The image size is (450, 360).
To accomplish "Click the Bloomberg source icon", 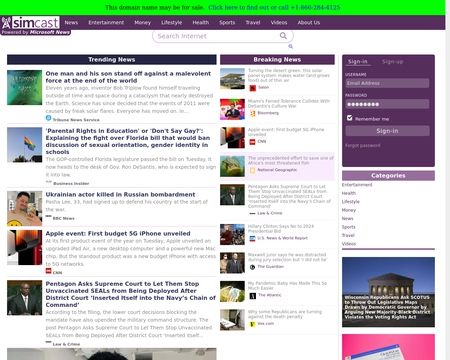I will pos(252,113).
